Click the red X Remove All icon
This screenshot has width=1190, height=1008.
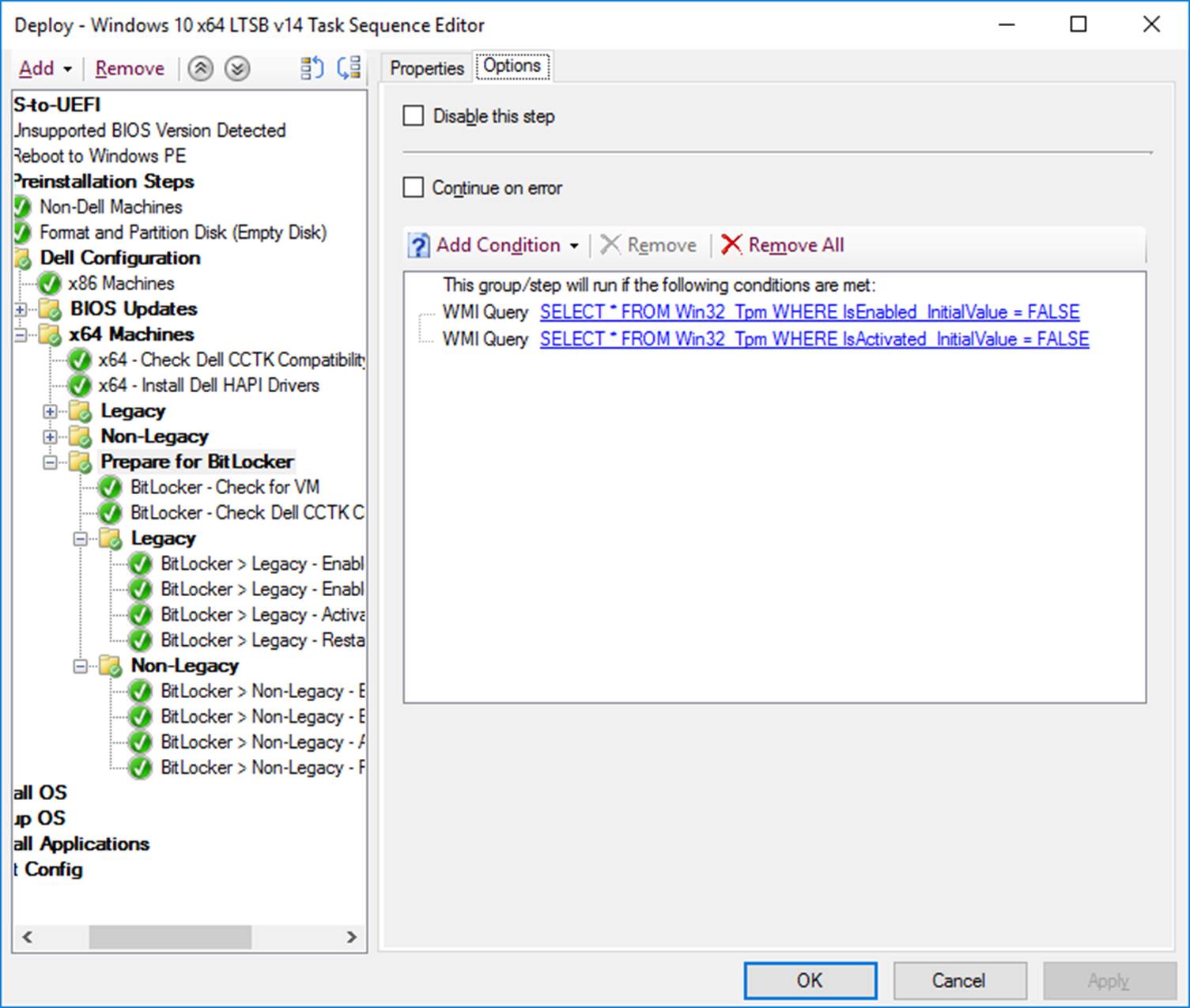(x=731, y=244)
